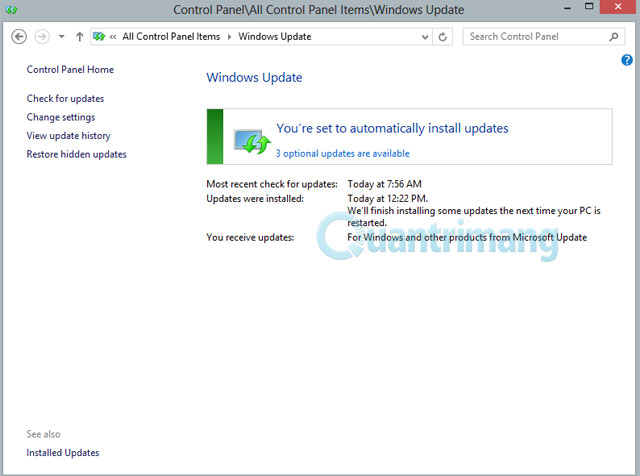Open Installed Updates link
The height and width of the screenshot is (476, 640).
point(63,453)
